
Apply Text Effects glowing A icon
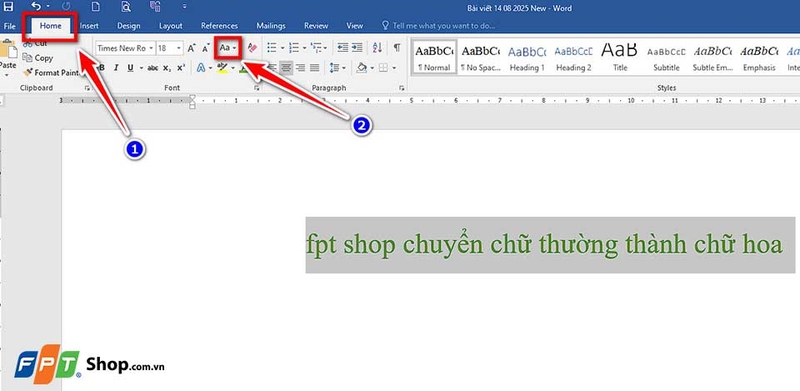point(201,67)
